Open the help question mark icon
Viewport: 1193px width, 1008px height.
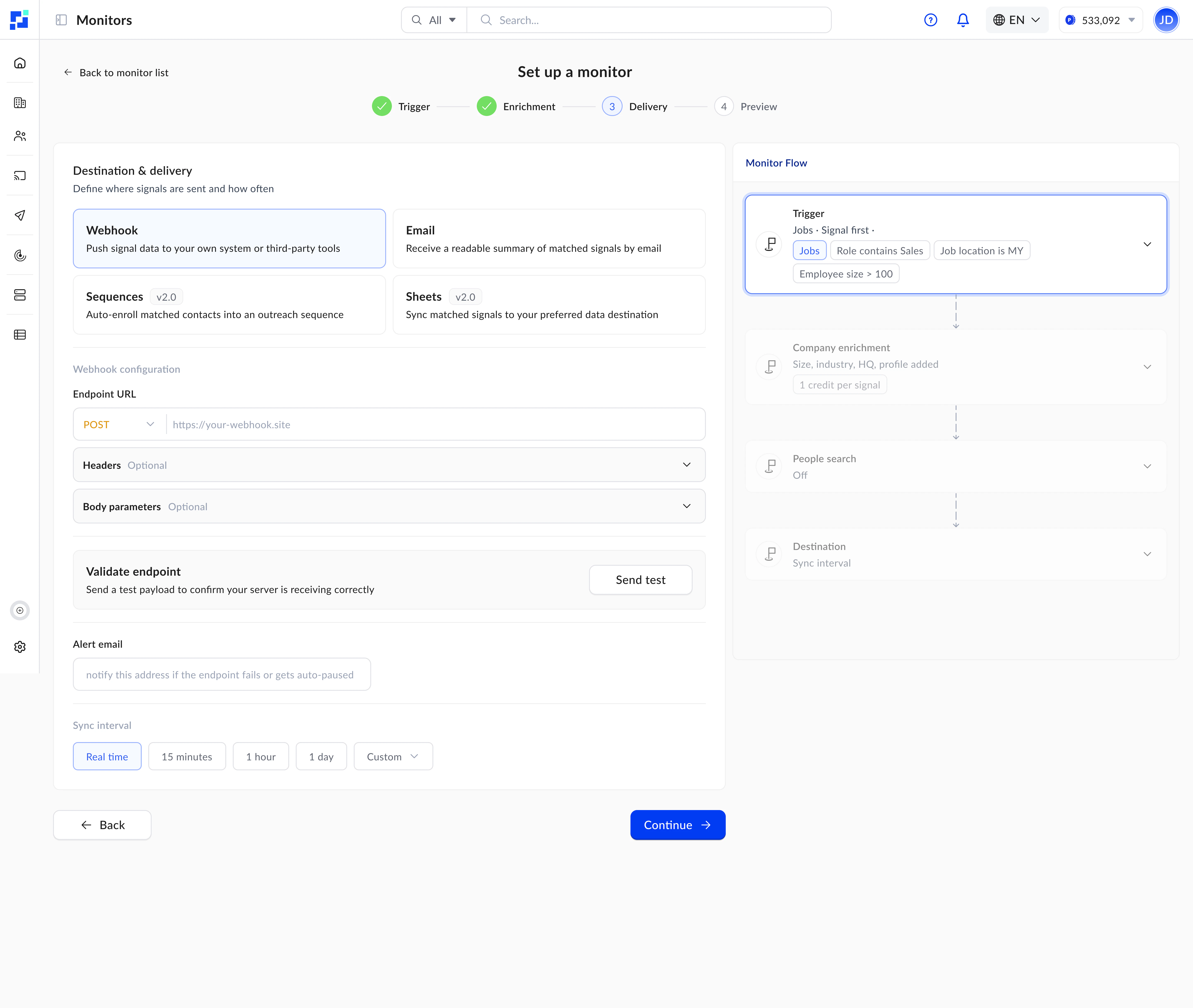coord(931,20)
